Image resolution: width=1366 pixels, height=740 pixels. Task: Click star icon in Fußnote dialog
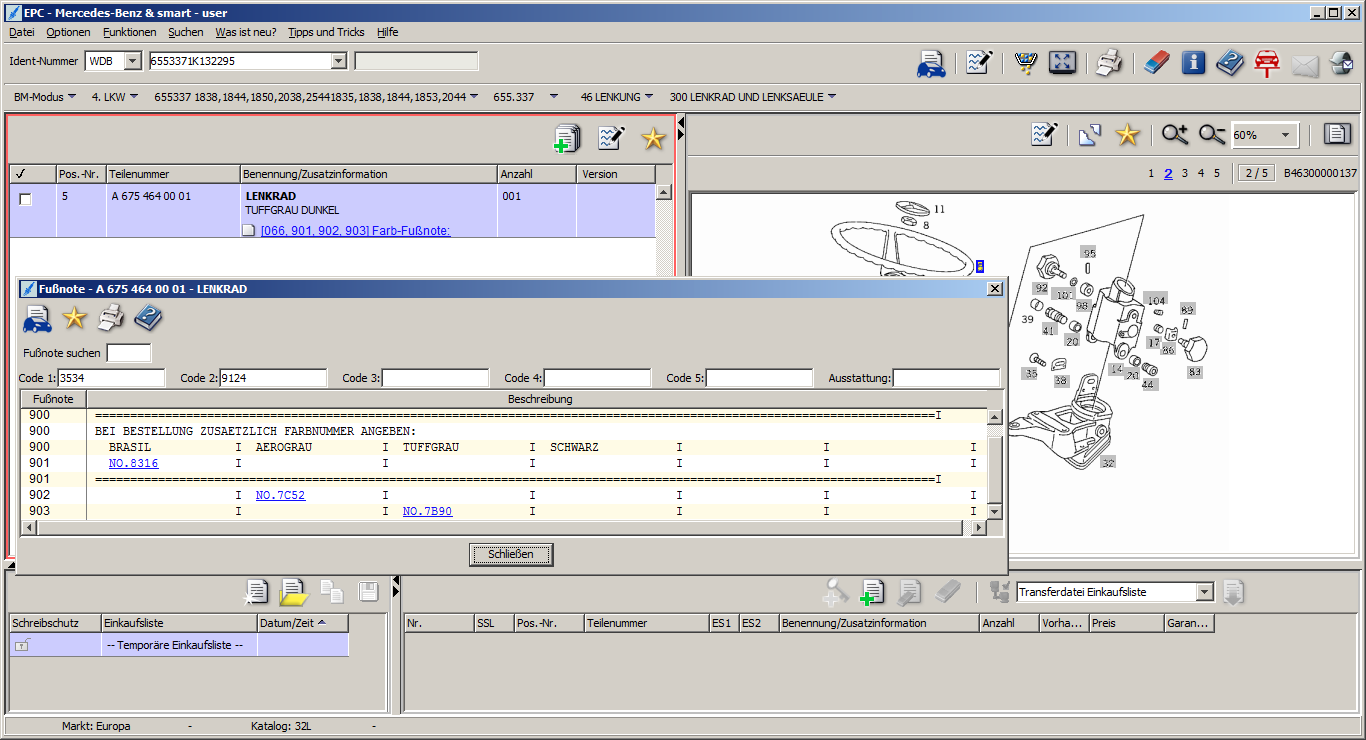coord(74,319)
